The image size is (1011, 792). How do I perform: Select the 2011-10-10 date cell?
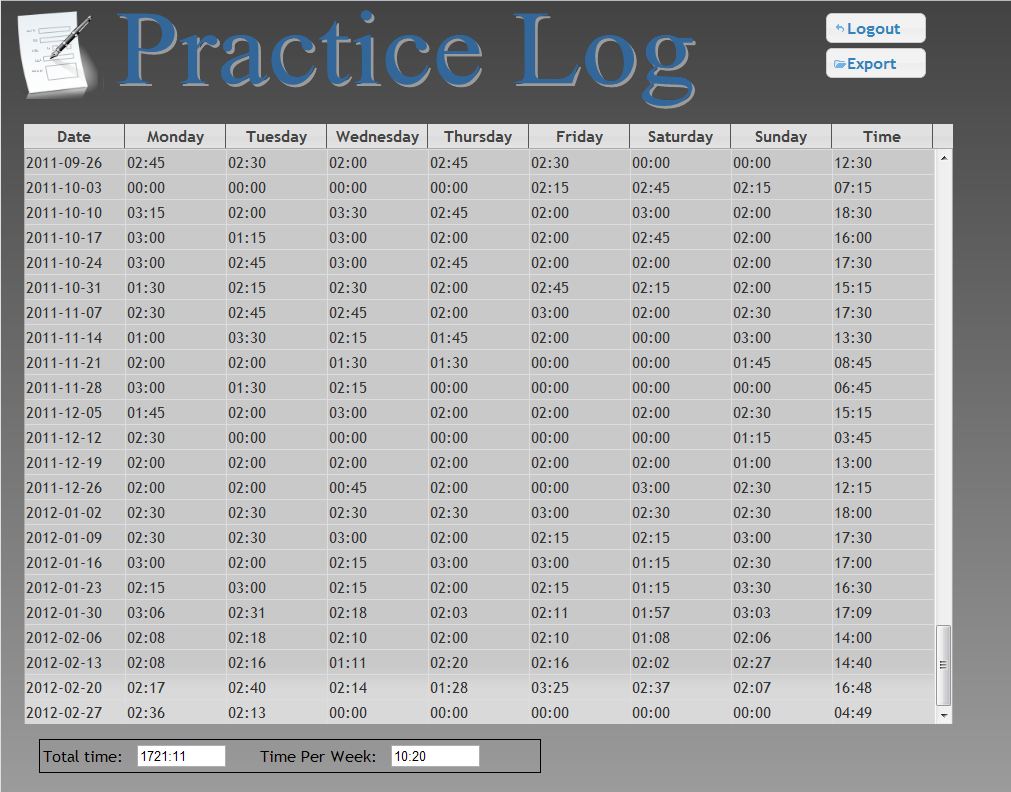[74, 213]
